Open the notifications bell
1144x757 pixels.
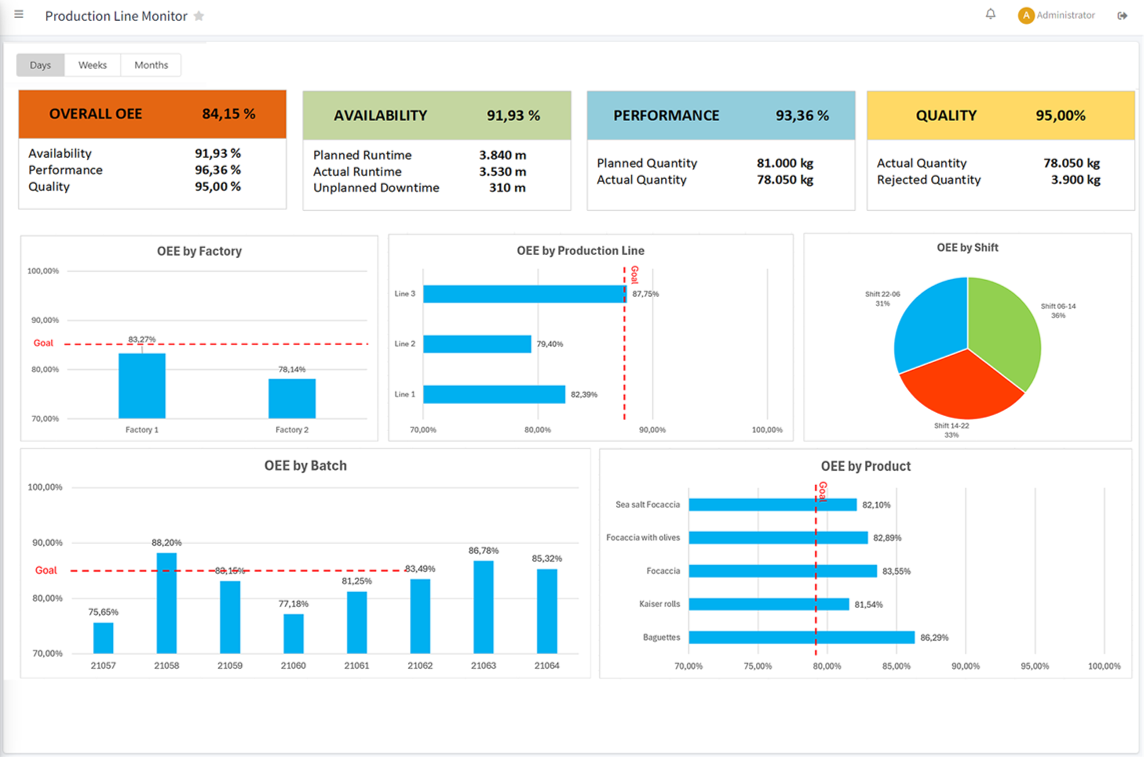pos(990,15)
